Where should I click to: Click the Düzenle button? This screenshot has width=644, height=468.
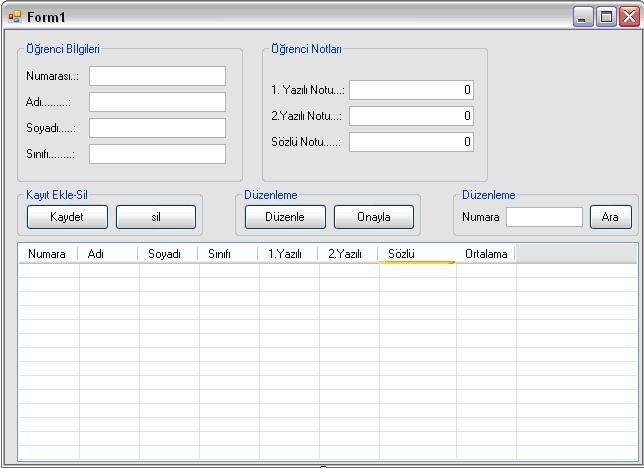coord(285,217)
